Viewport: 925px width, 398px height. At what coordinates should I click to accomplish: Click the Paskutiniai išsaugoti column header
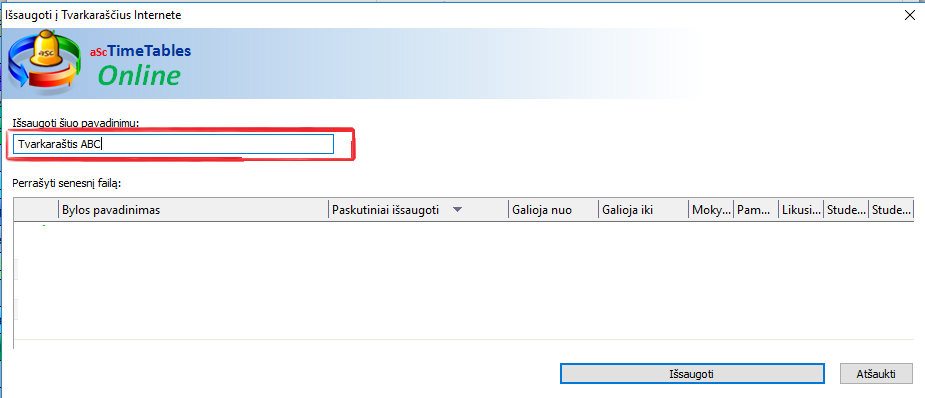418,210
